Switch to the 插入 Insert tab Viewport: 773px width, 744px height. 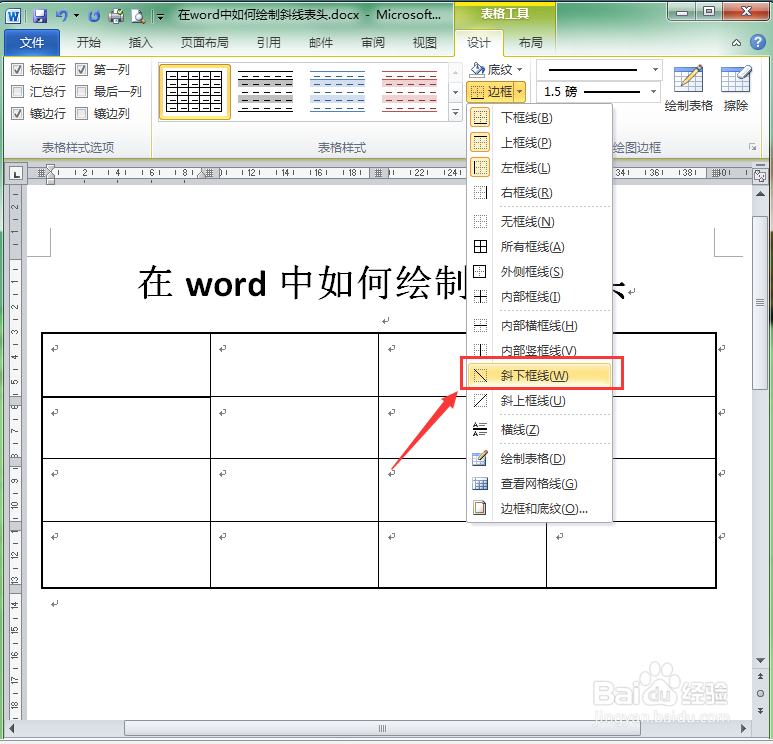click(141, 43)
